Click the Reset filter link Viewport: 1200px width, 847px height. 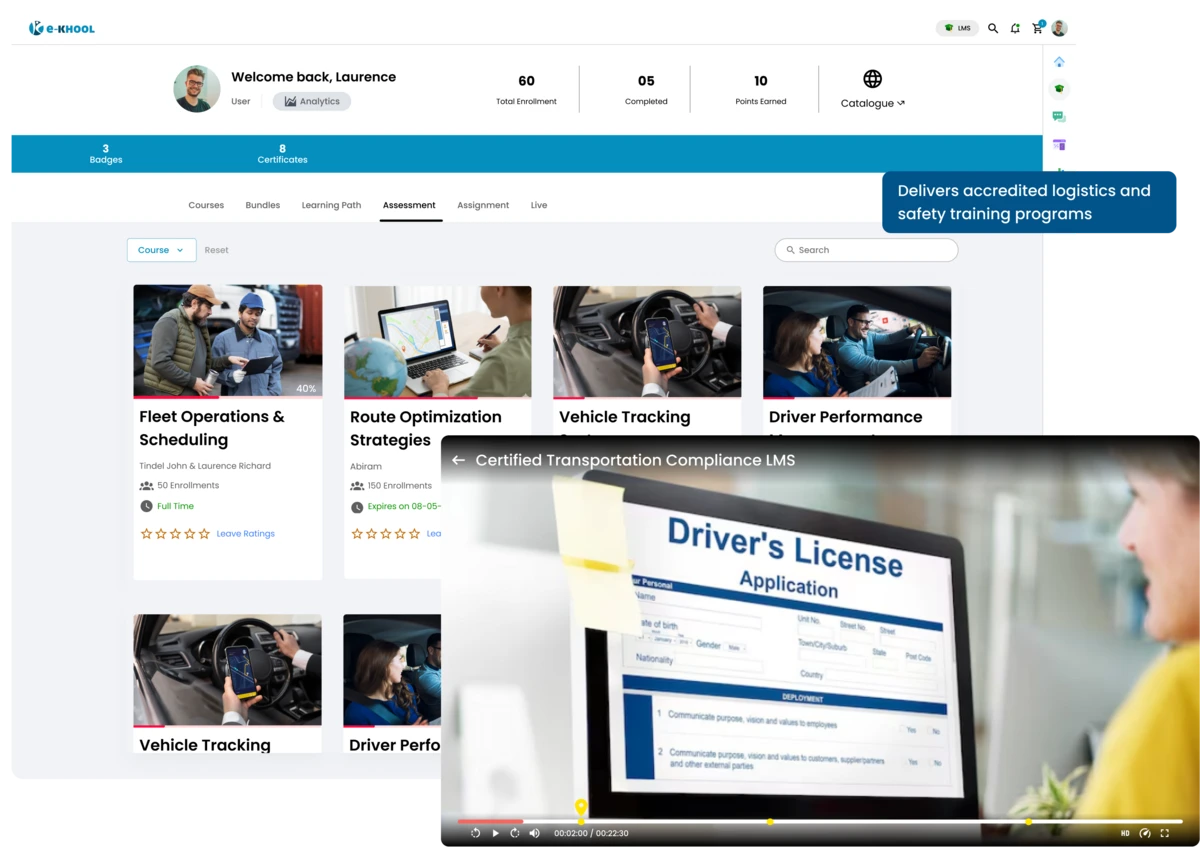tap(216, 250)
